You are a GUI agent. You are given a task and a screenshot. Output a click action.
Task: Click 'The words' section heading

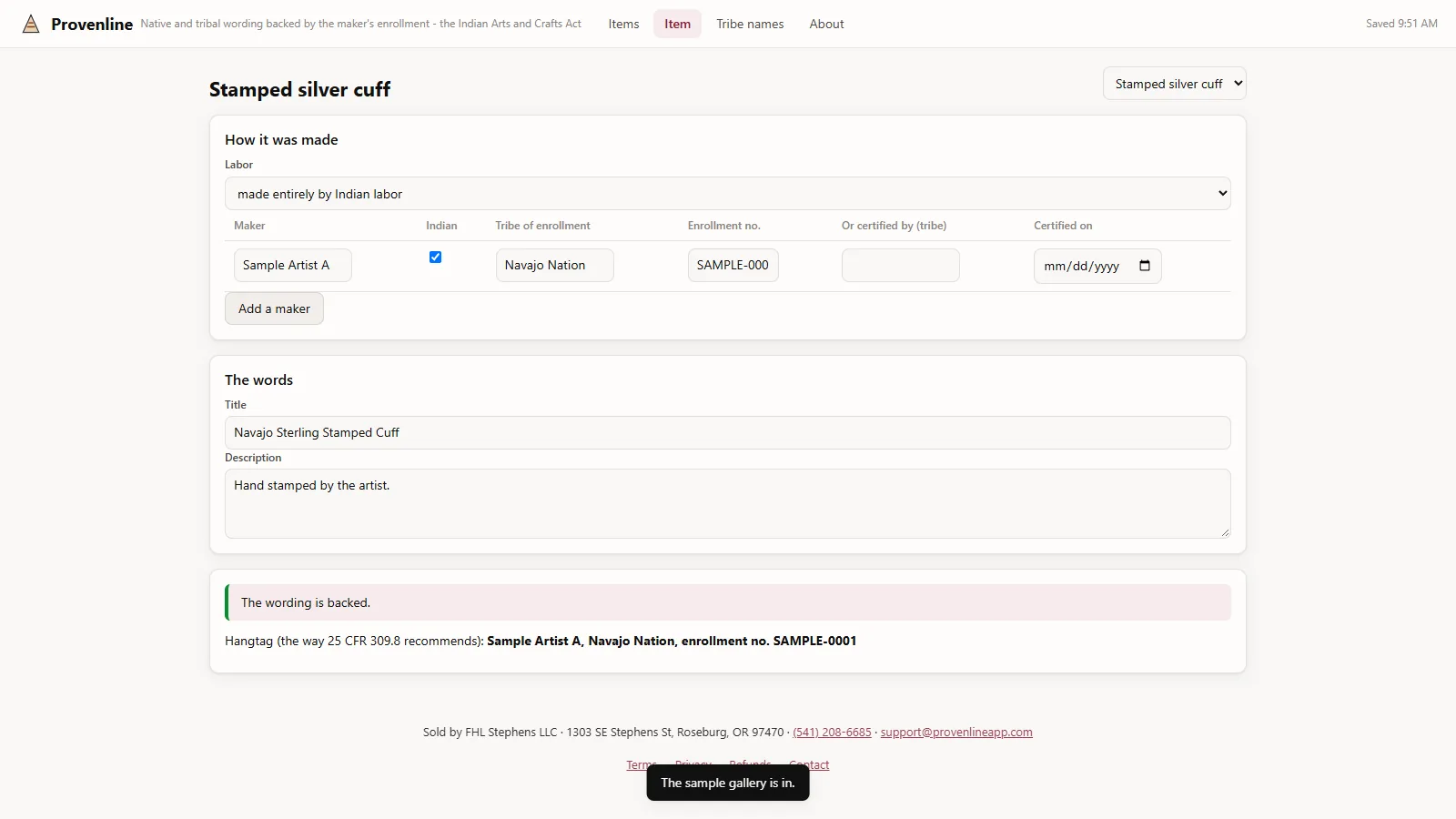259,380
